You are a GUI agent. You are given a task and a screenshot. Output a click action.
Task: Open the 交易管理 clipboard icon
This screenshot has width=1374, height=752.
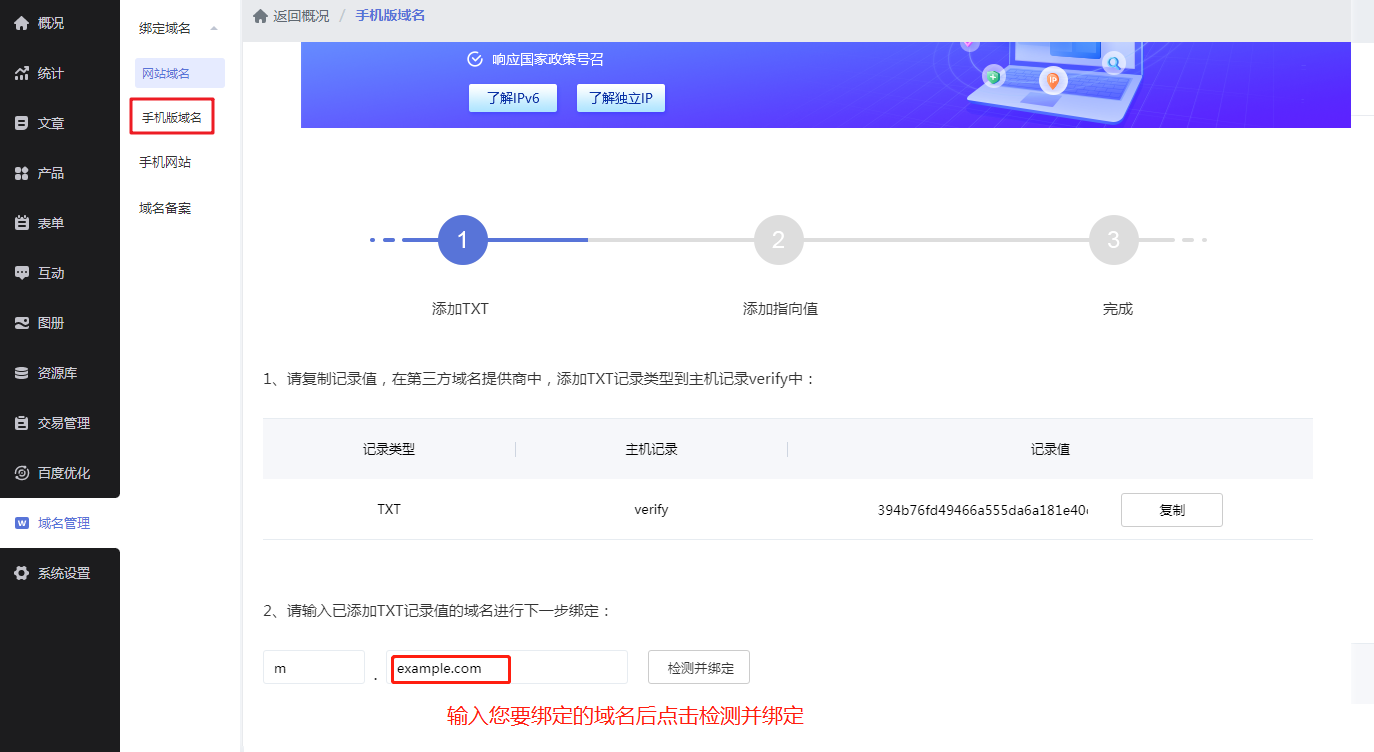(x=21, y=423)
